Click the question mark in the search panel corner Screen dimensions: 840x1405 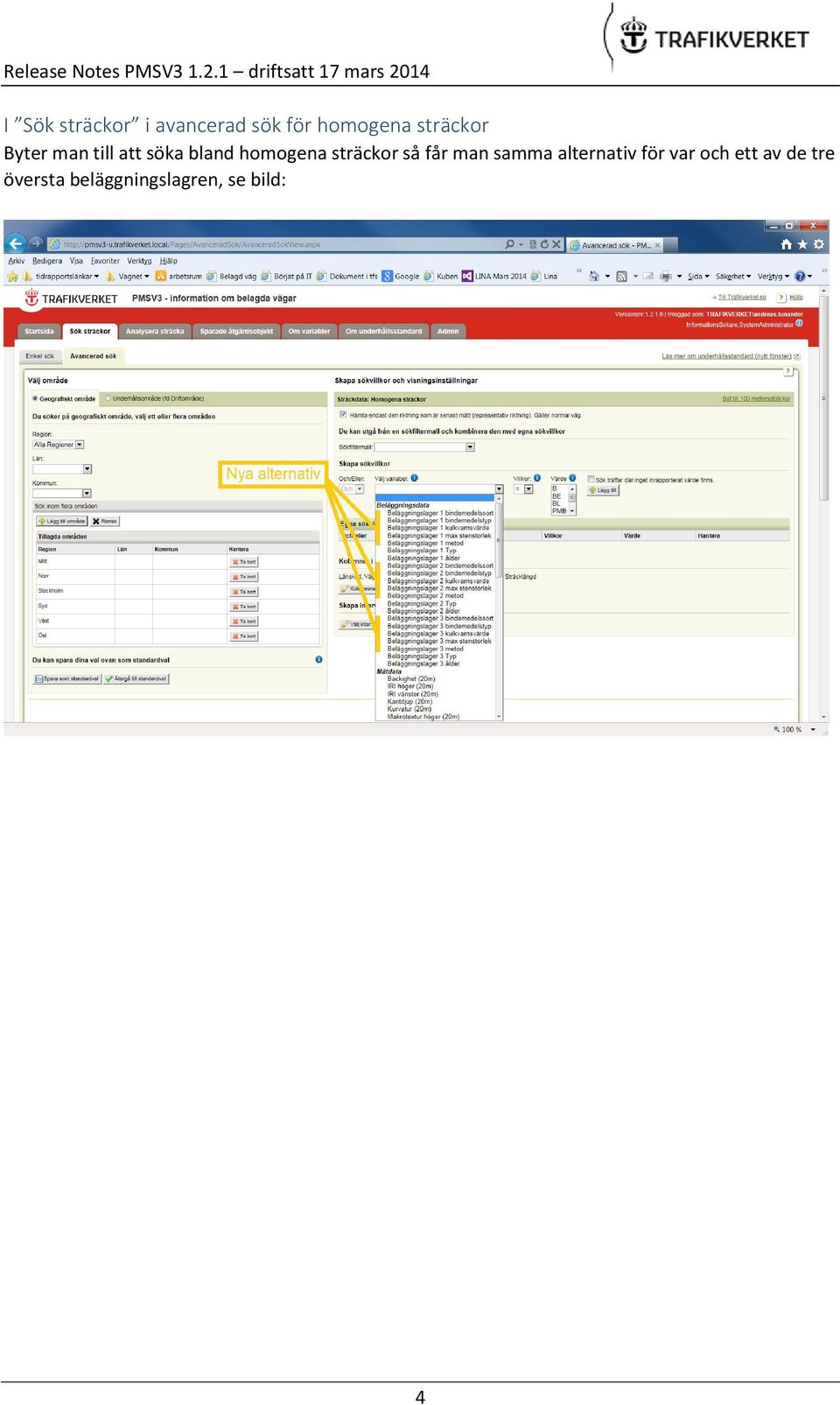(x=787, y=371)
